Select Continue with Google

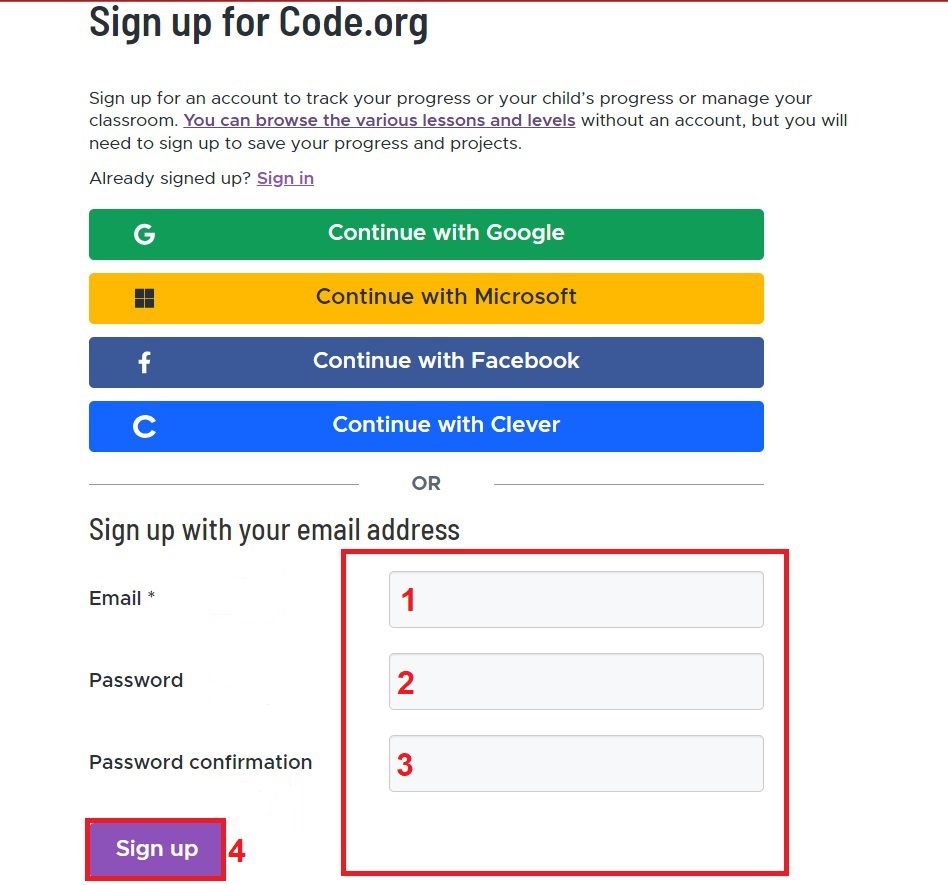coord(447,234)
